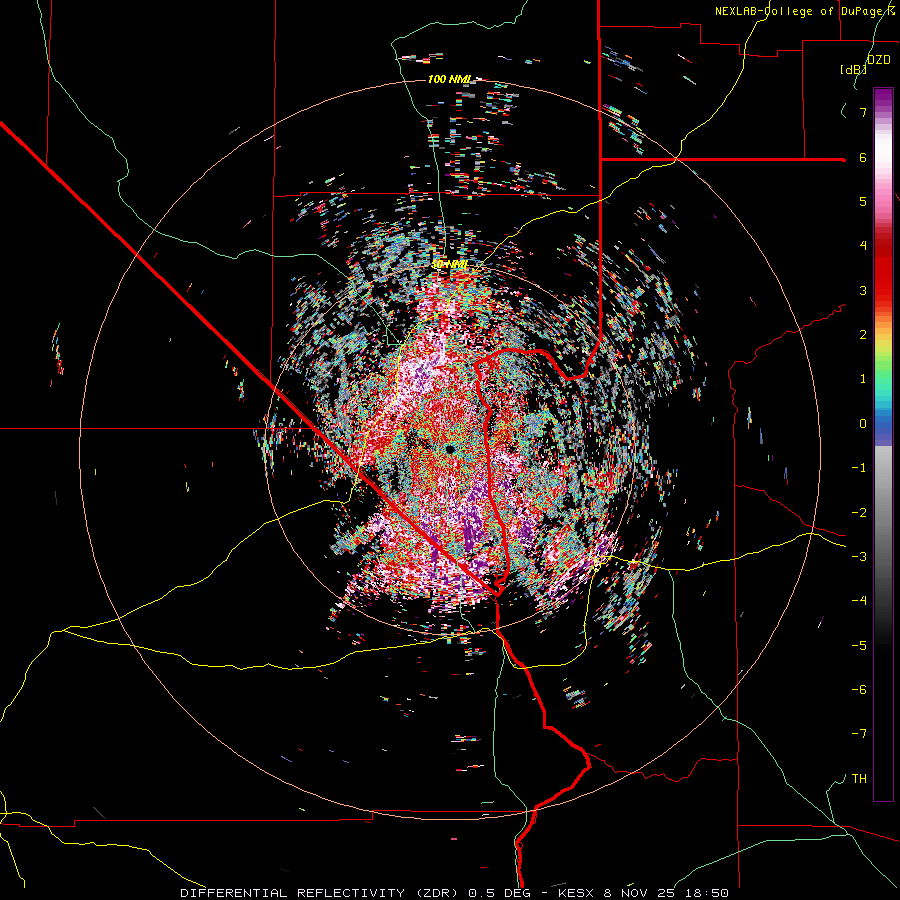Click the -4 tick label on color scale
The width and height of the screenshot is (900, 900).
pos(859,601)
